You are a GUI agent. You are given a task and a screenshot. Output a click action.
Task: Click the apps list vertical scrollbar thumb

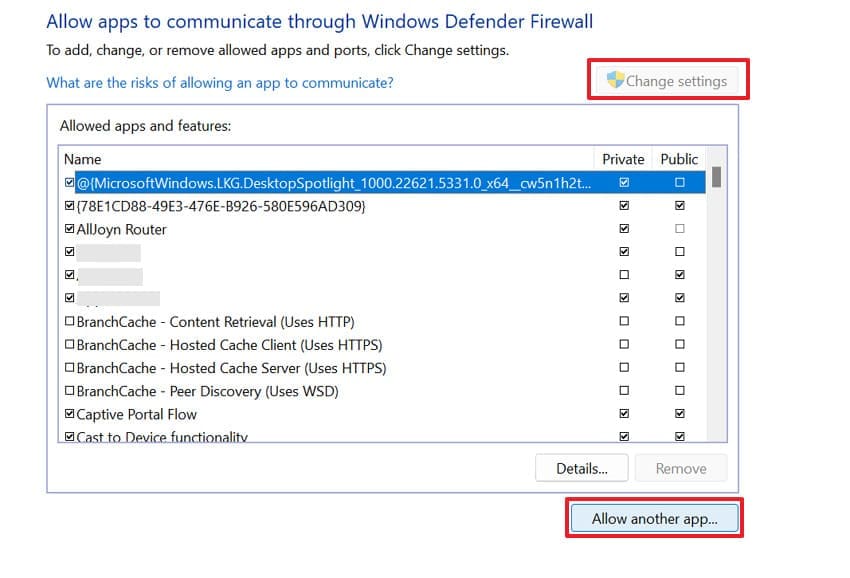pos(716,178)
